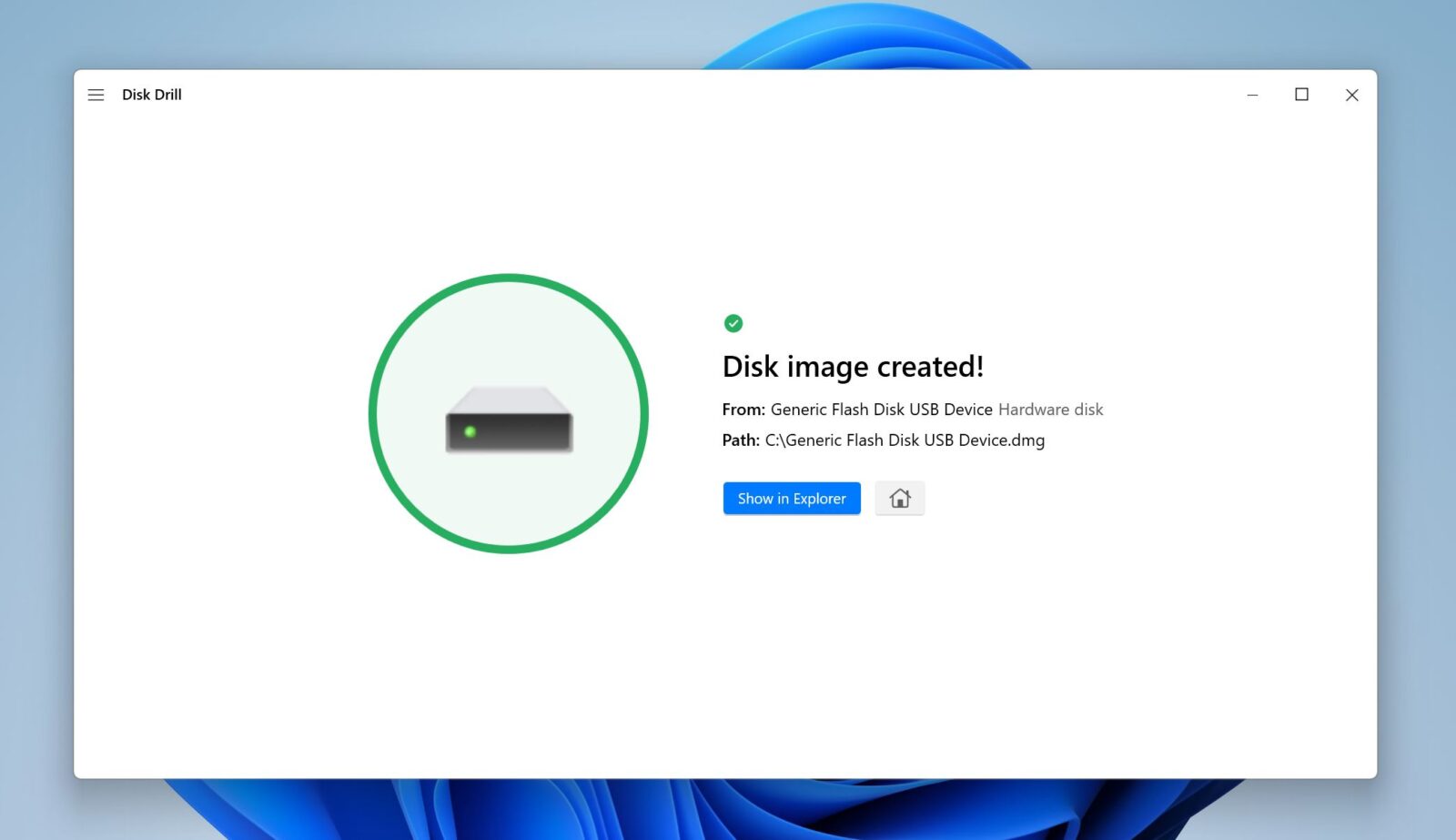Image resolution: width=1456 pixels, height=840 pixels.
Task: Click the hard drive illustration
Action: point(509,420)
